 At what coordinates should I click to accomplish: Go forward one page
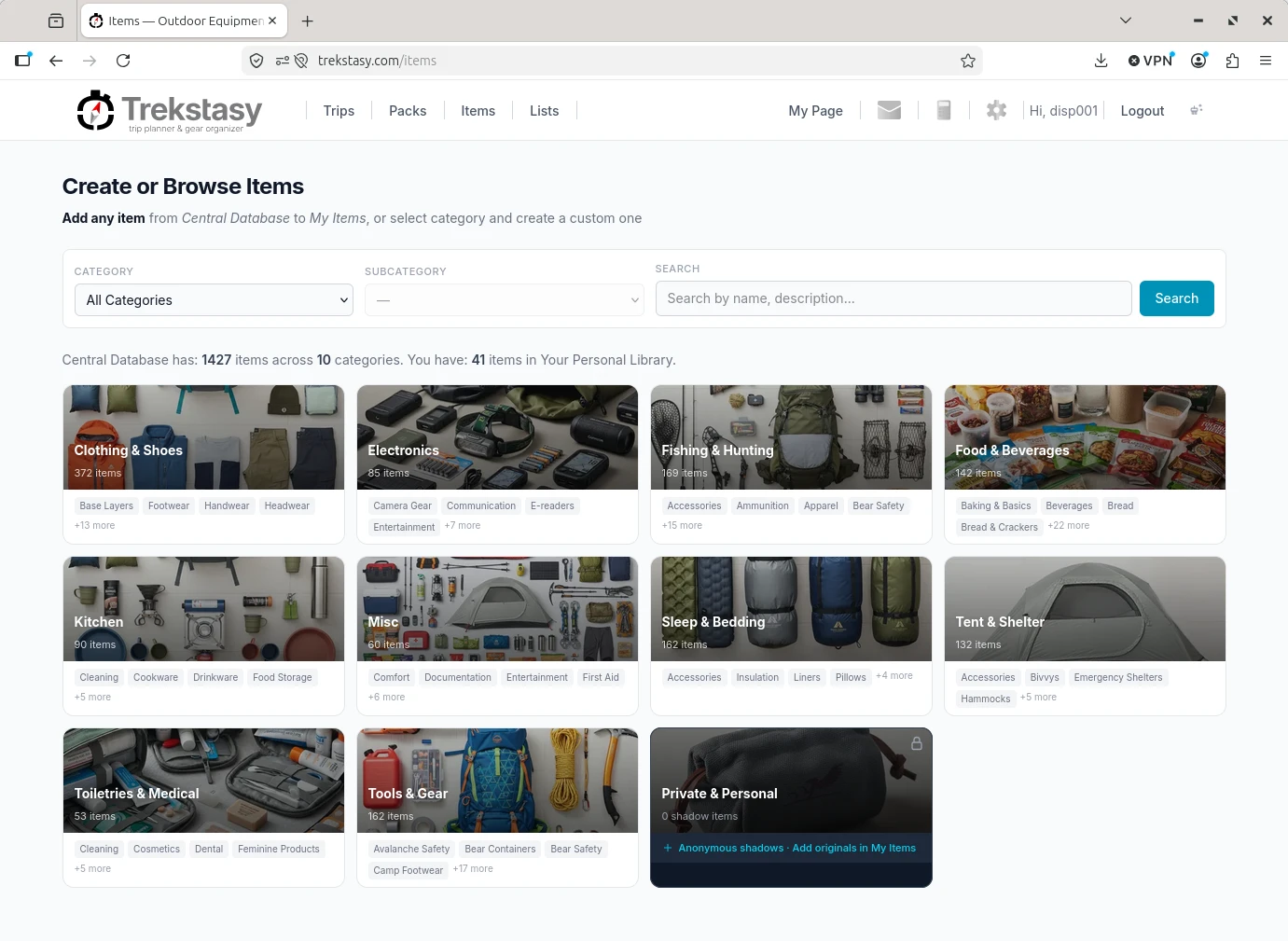(x=90, y=61)
